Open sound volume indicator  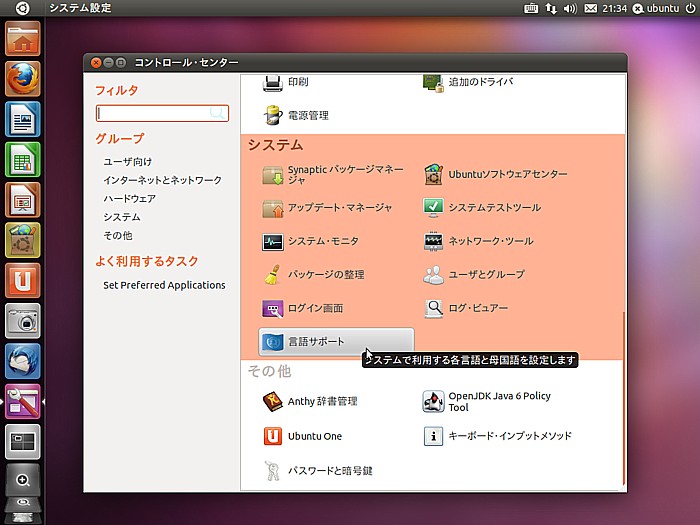(x=570, y=8)
